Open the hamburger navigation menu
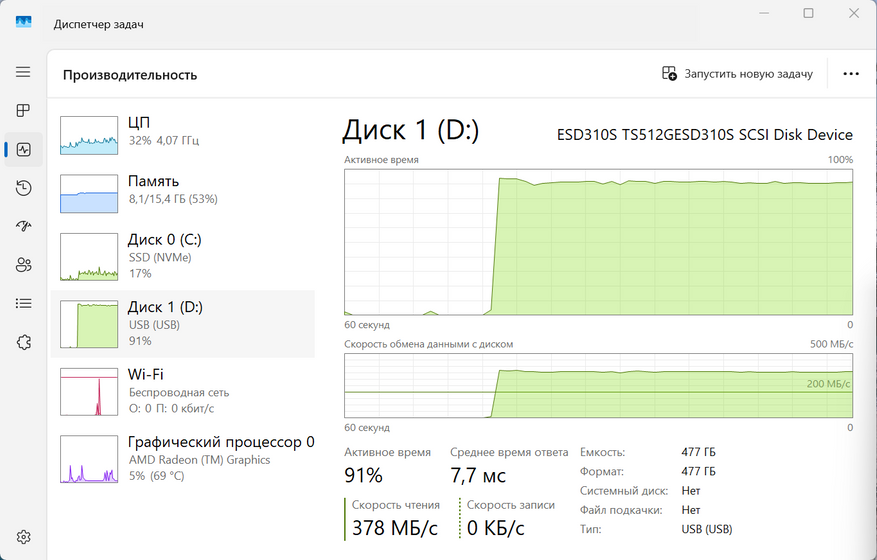The height and width of the screenshot is (560, 877). click(23, 73)
